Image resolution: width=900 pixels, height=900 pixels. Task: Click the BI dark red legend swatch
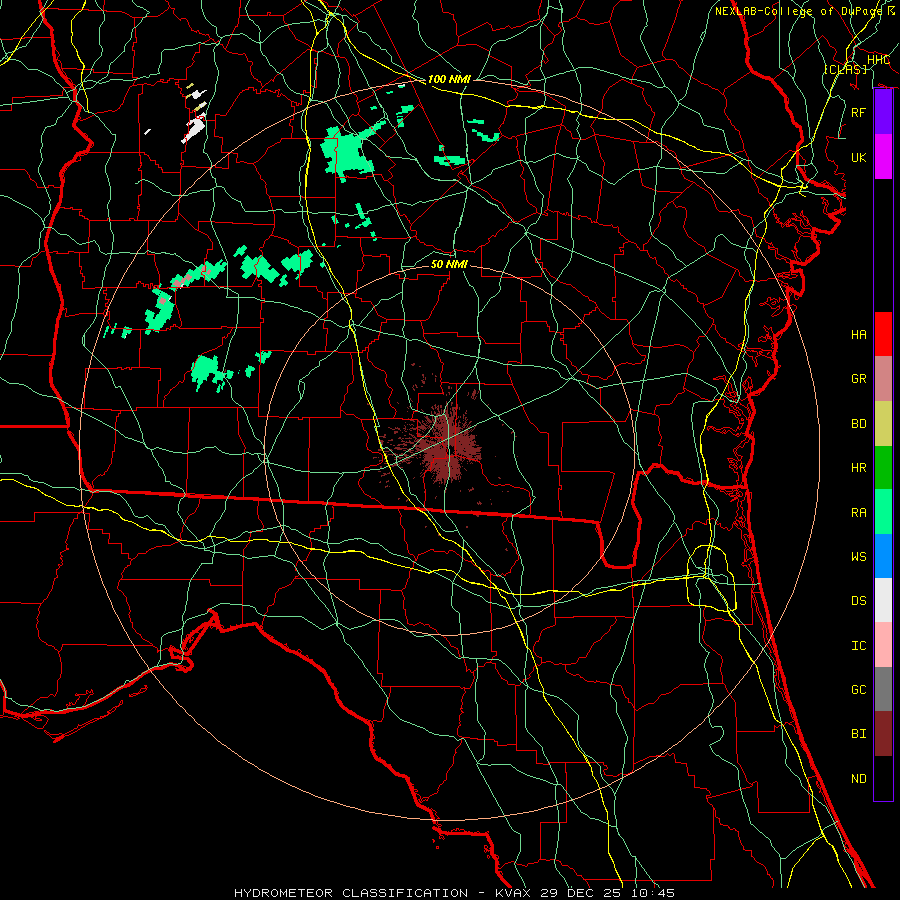883,734
